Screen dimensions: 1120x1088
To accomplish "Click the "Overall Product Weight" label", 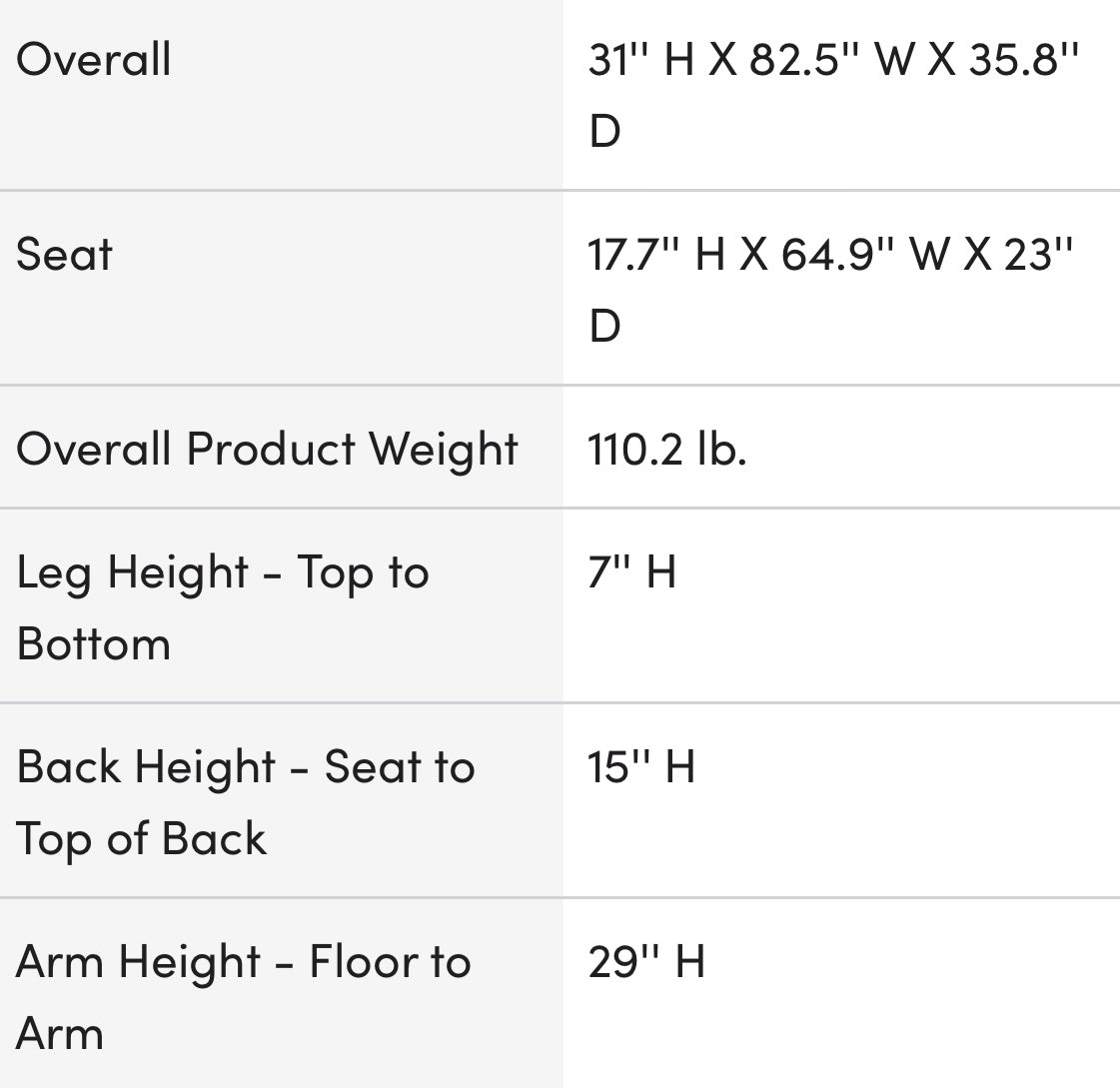I will pos(267,449).
